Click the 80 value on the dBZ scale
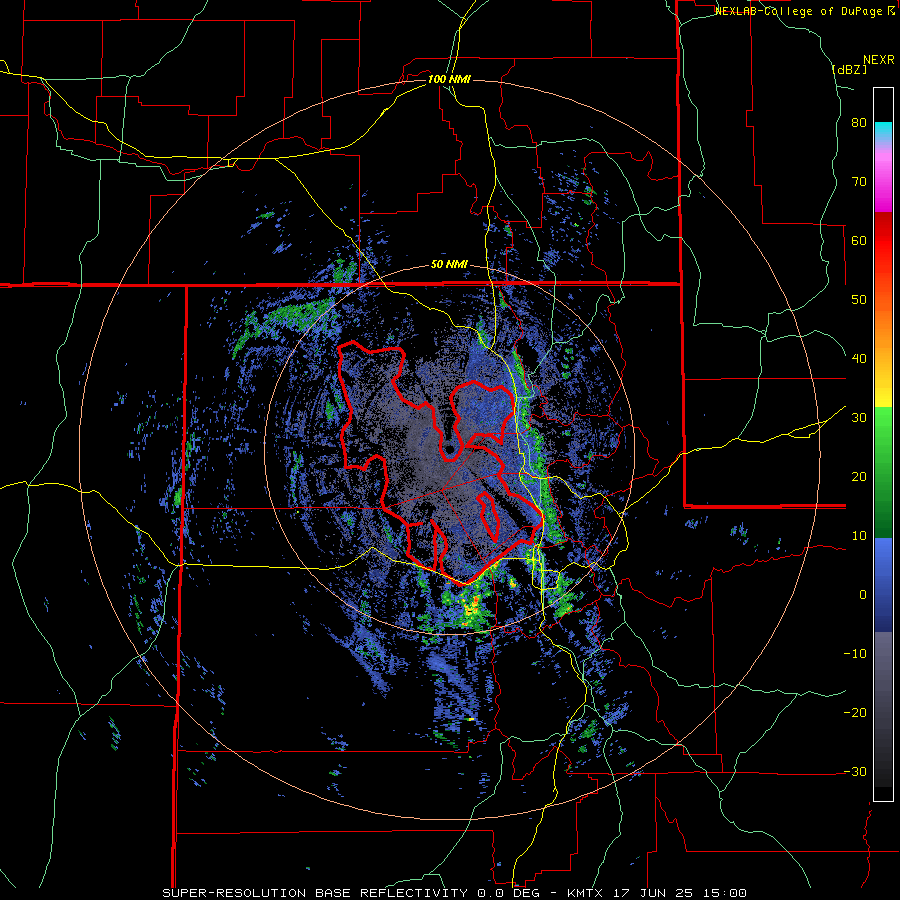900x900 pixels. pyautogui.click(x=859, y=123)
